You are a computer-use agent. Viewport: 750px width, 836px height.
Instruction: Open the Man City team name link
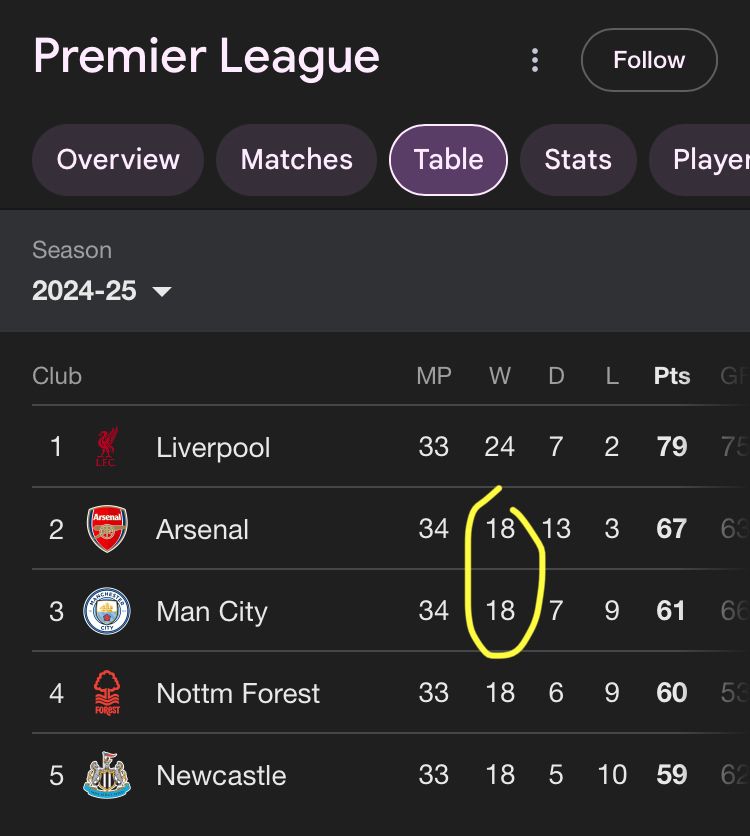pos(212,611)
